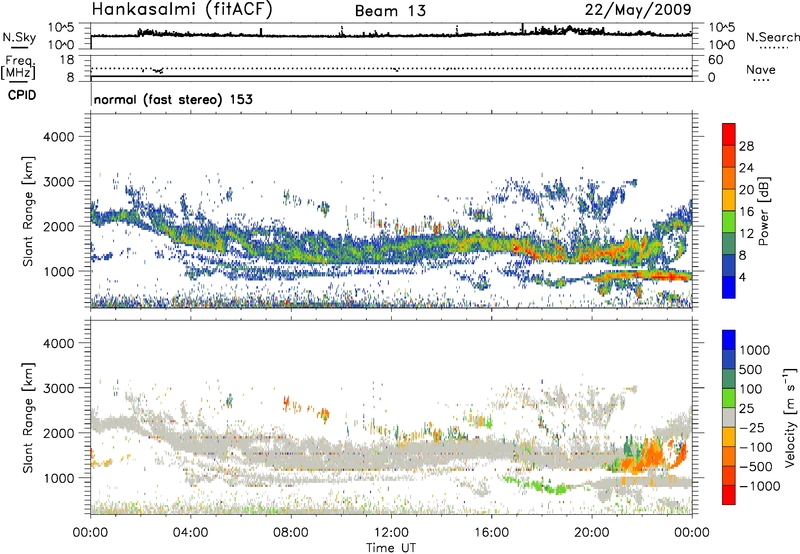Screen dimensions: 800x554
Task: Click the date '22/May/2009'
Action: pyautogui.click(x=638, y=9)
